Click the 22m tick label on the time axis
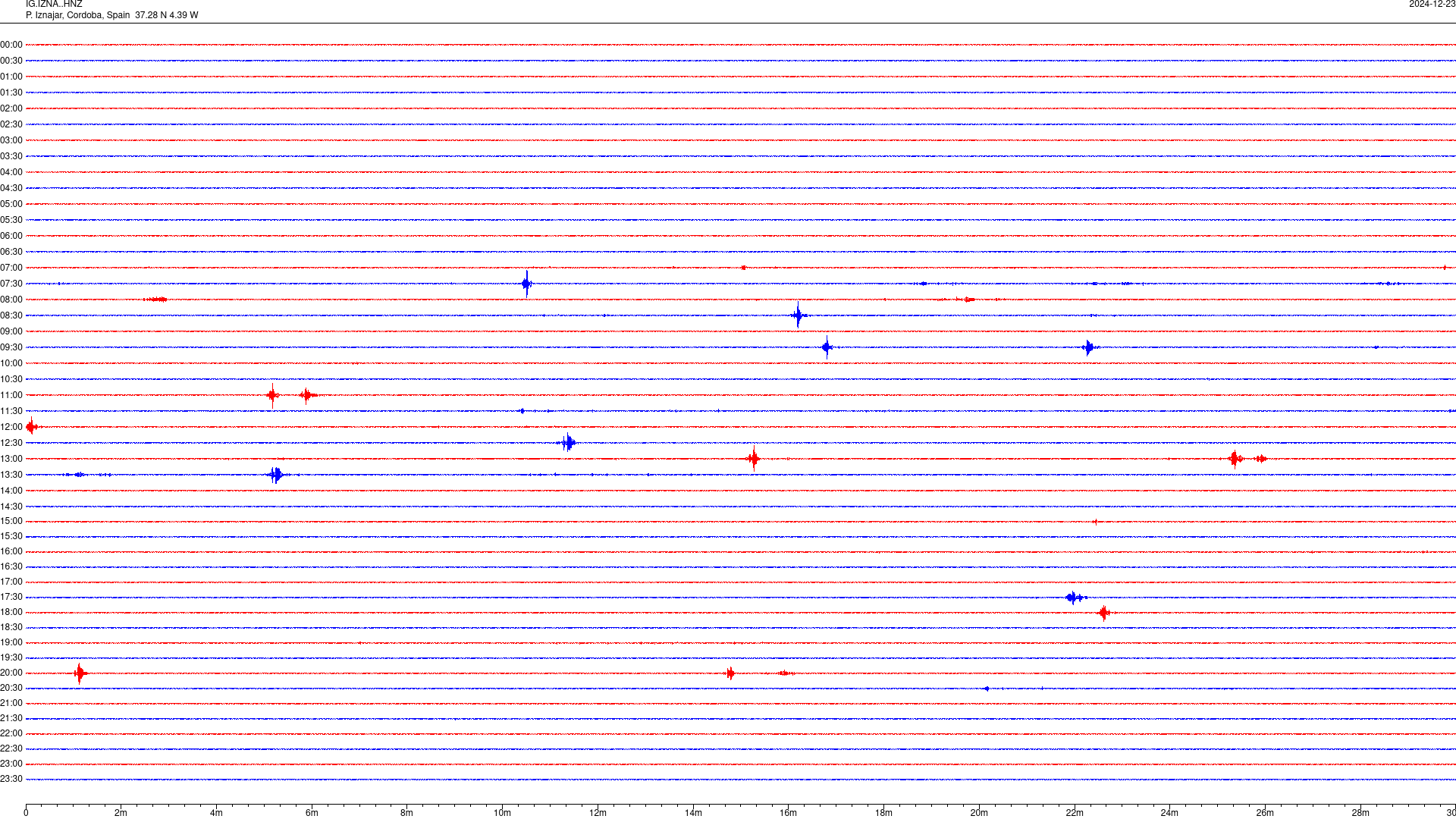 coord(1075,813)
